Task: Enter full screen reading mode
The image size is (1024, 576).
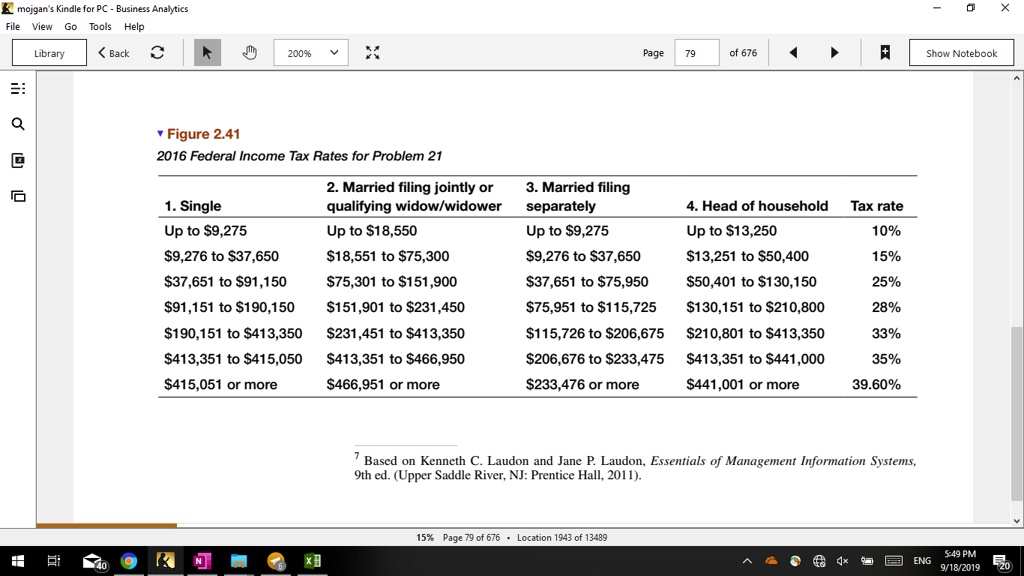Action: click(372, 52)
